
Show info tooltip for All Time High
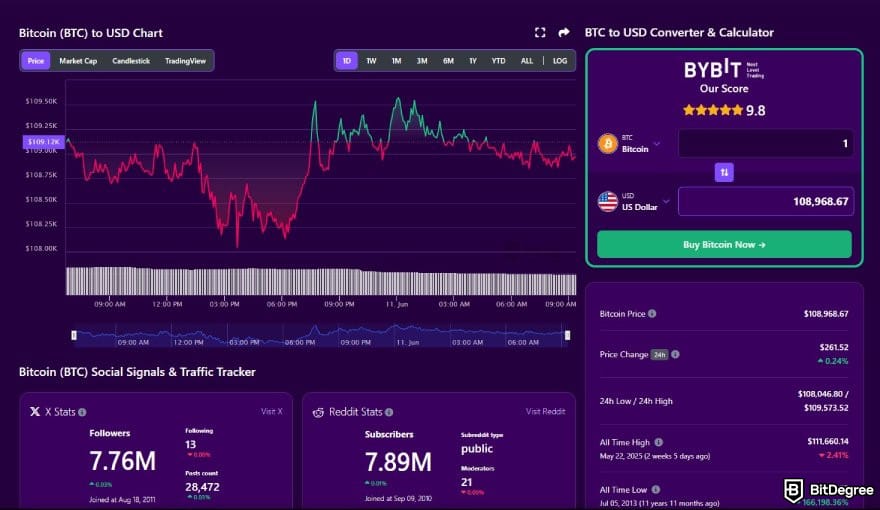[658, 442]
